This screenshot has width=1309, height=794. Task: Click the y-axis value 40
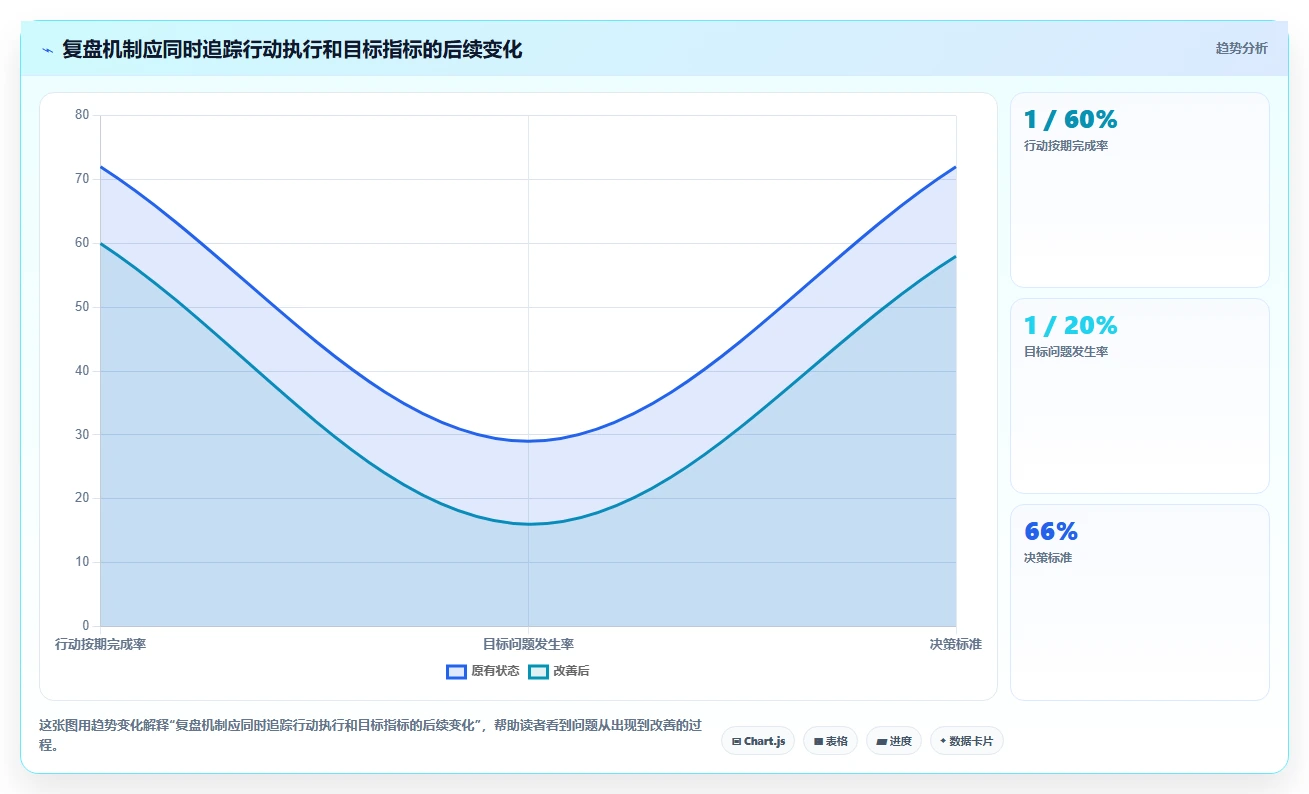[x=82, y=371]
